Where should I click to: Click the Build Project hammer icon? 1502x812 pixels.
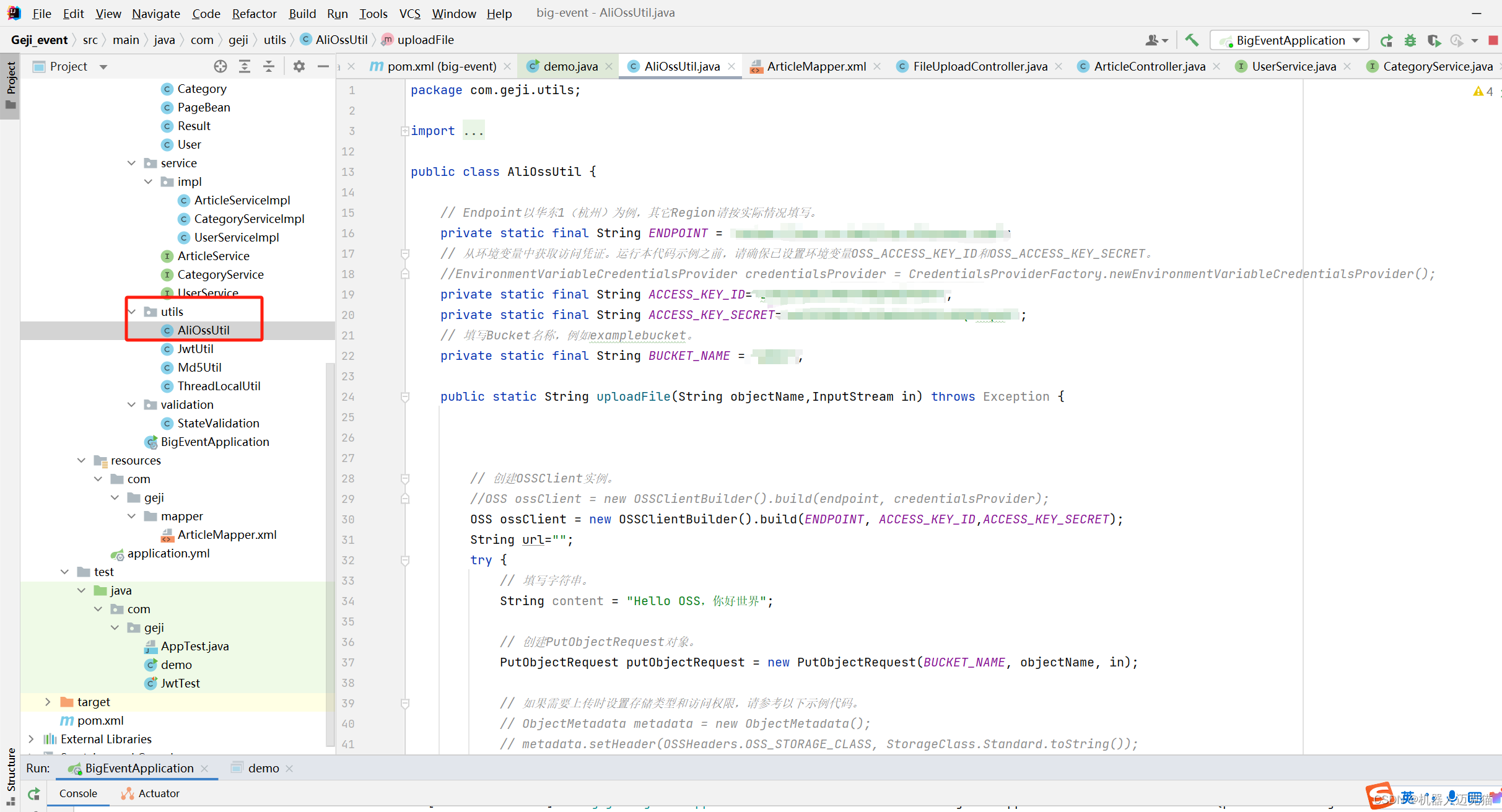pyautogui.click(x=1192, y=40)
